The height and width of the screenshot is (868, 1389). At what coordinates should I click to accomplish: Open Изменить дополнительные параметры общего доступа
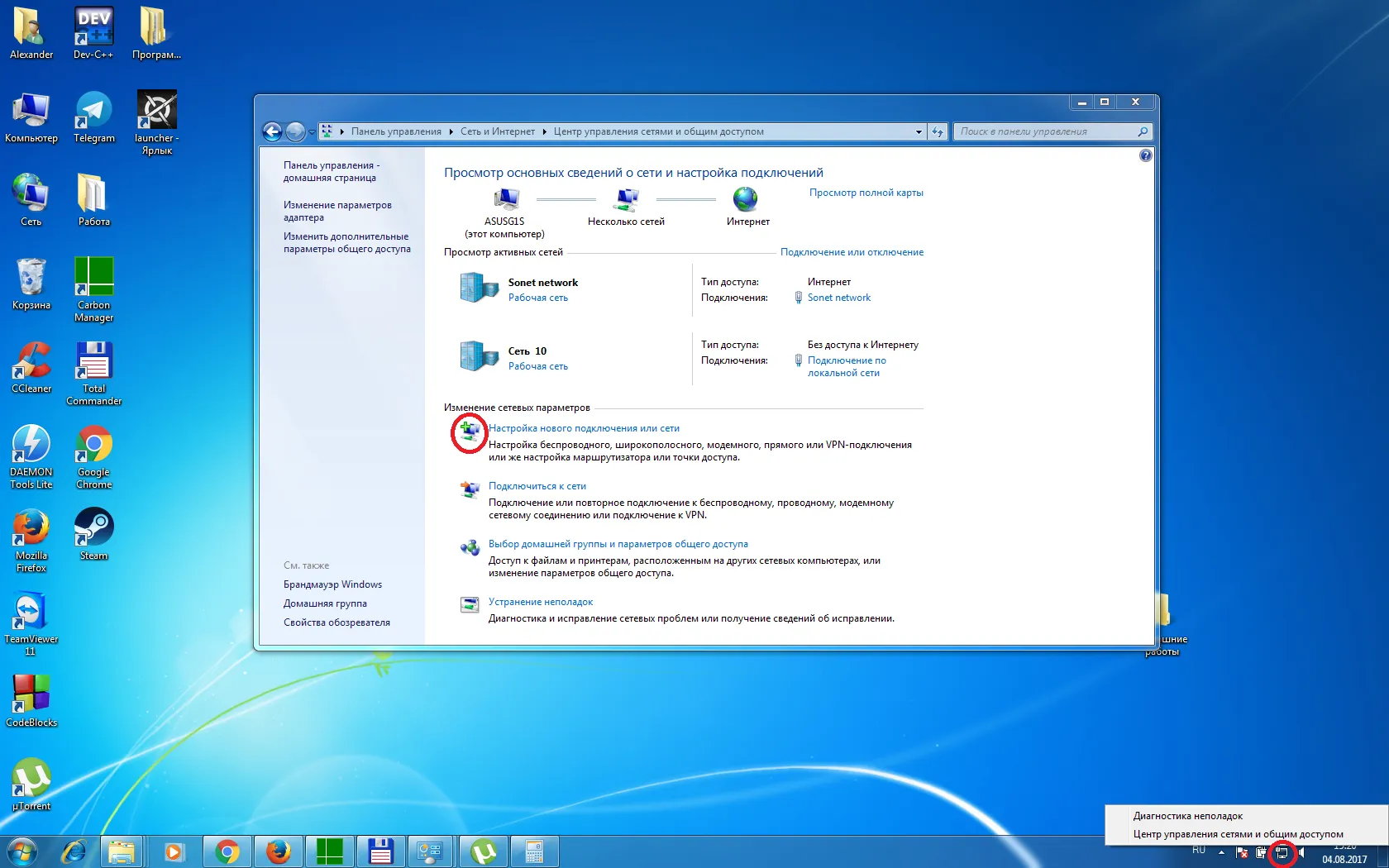click(x=347, y=242)
